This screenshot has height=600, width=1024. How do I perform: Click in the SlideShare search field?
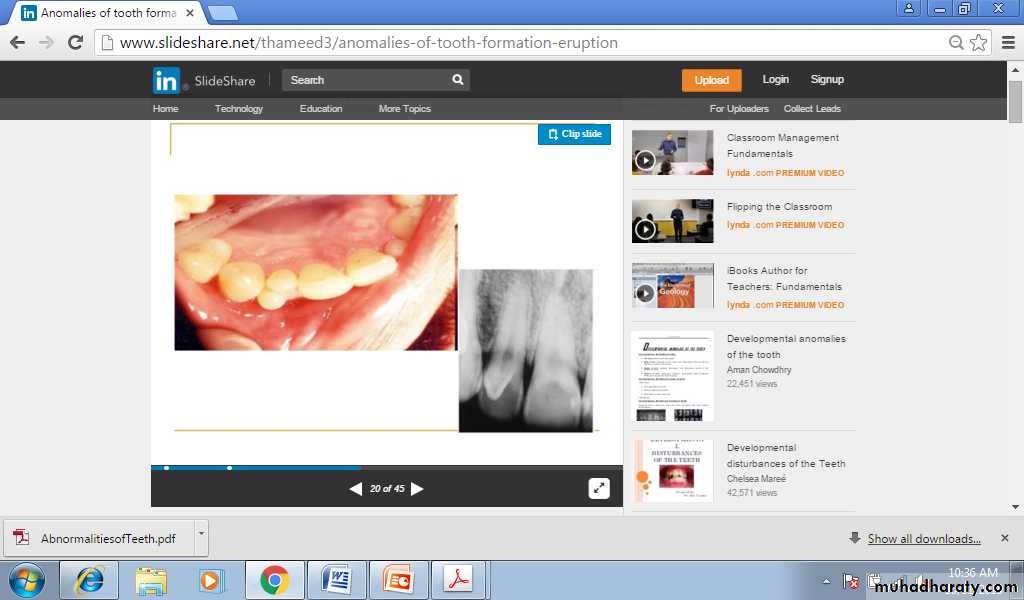click(366, 80)
